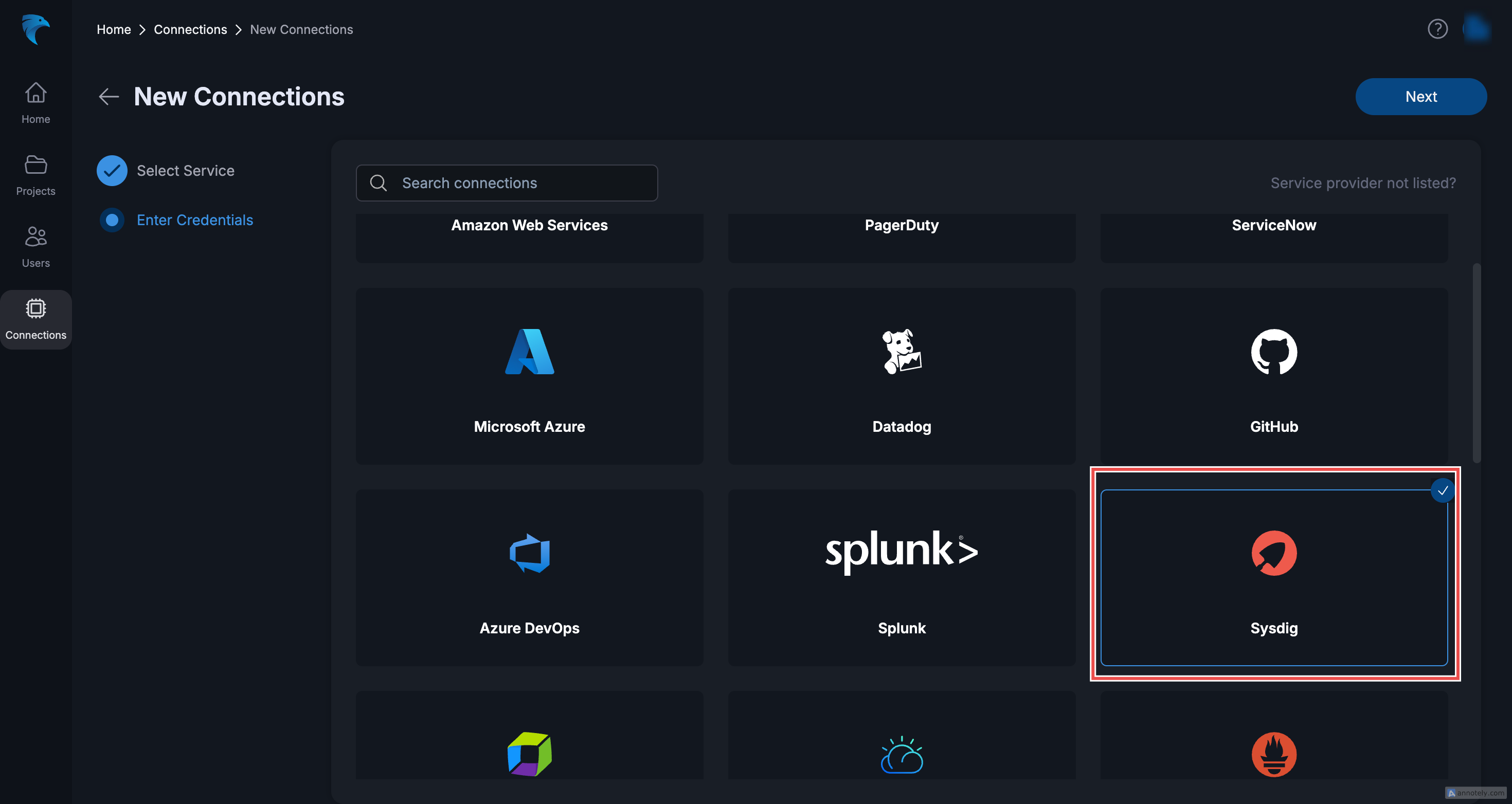
Task: Select the Dynatrace cube icon
Action: click(x=529, y=754)
